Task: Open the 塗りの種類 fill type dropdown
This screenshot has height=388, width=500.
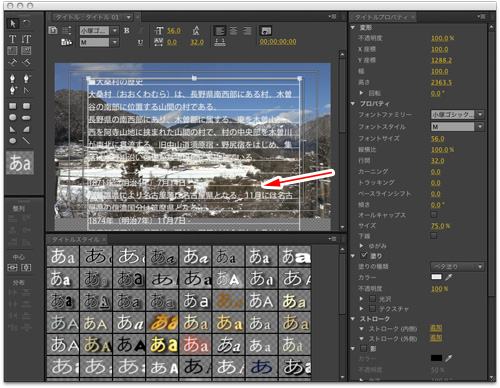Action: coord(457,266)
